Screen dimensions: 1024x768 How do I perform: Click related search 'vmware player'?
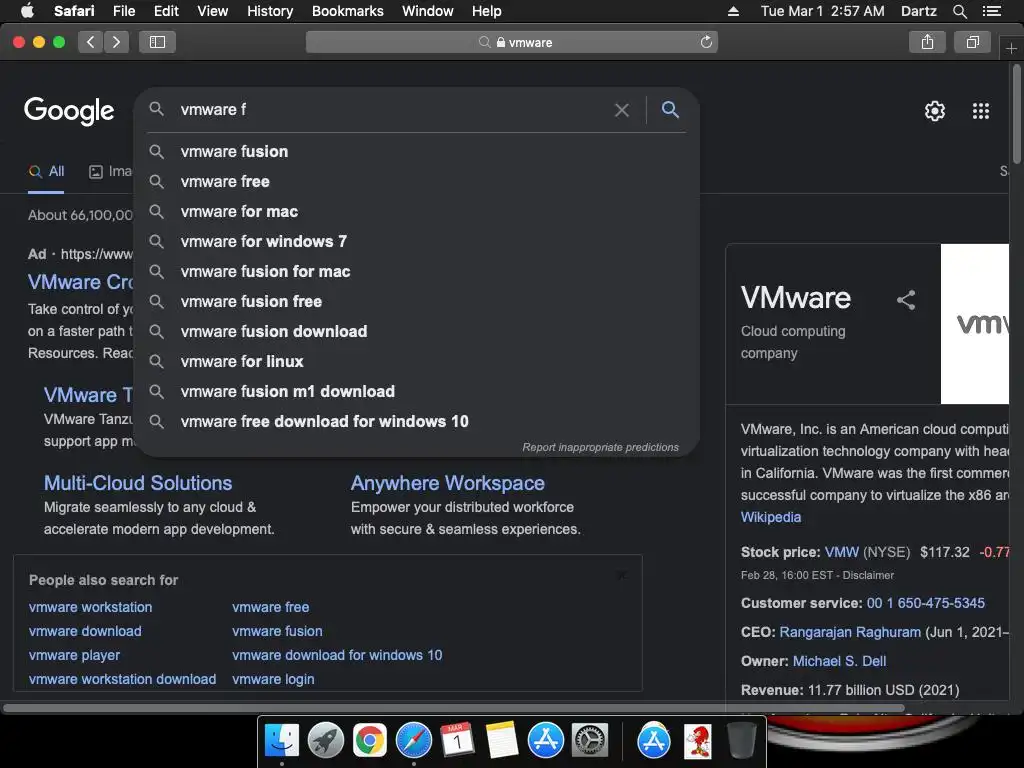[x=74, y=656]
